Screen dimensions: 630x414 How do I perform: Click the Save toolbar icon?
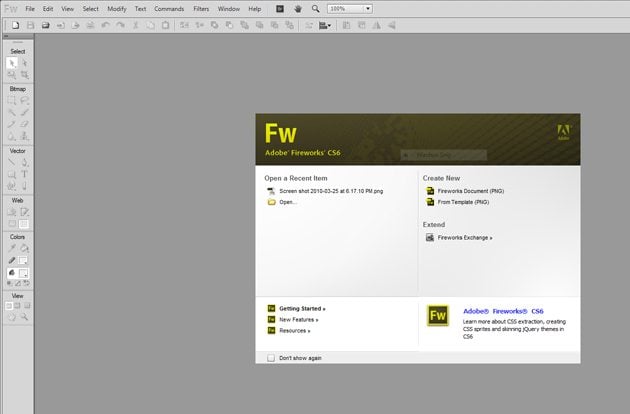click(46, 24)
